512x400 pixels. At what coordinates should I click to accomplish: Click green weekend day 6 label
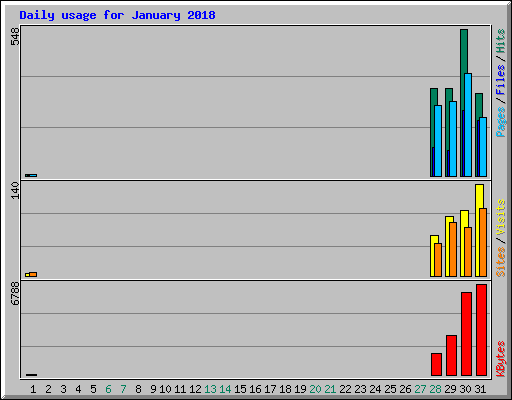108,389
